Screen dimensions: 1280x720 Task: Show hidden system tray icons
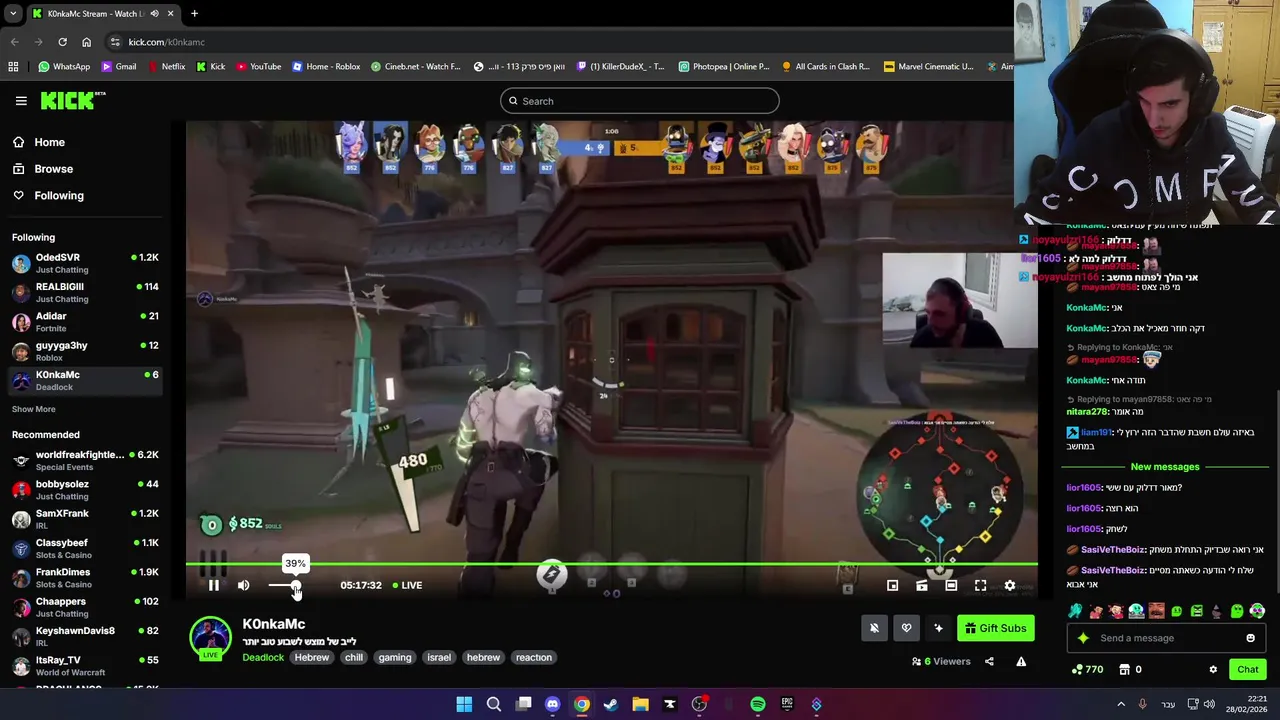coord(1121,704)
